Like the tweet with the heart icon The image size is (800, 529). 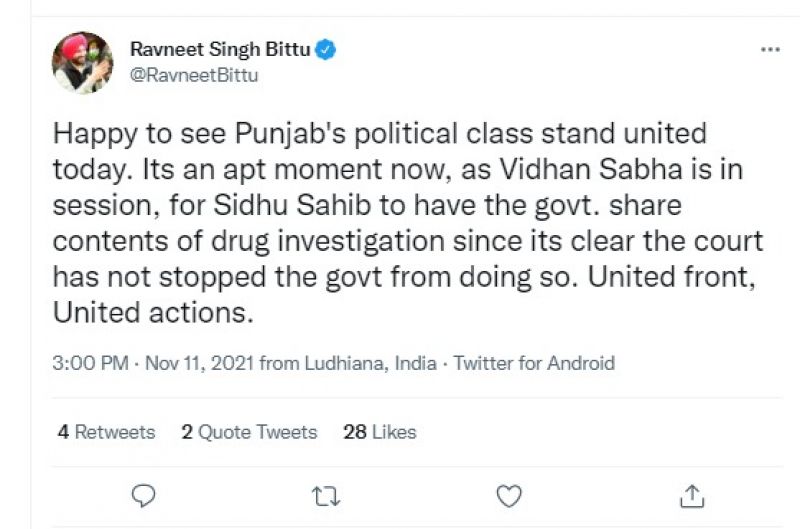(509, 495)
